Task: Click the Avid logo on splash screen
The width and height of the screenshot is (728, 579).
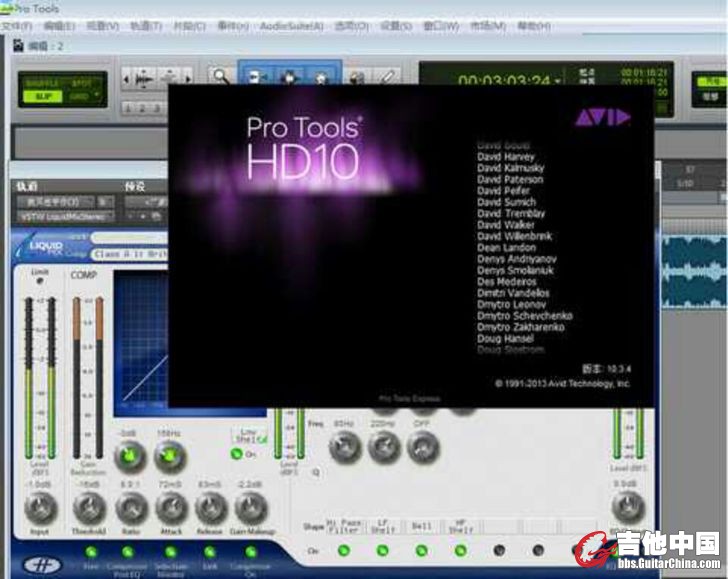Action: pyautogui.click(x=603, y=118)
